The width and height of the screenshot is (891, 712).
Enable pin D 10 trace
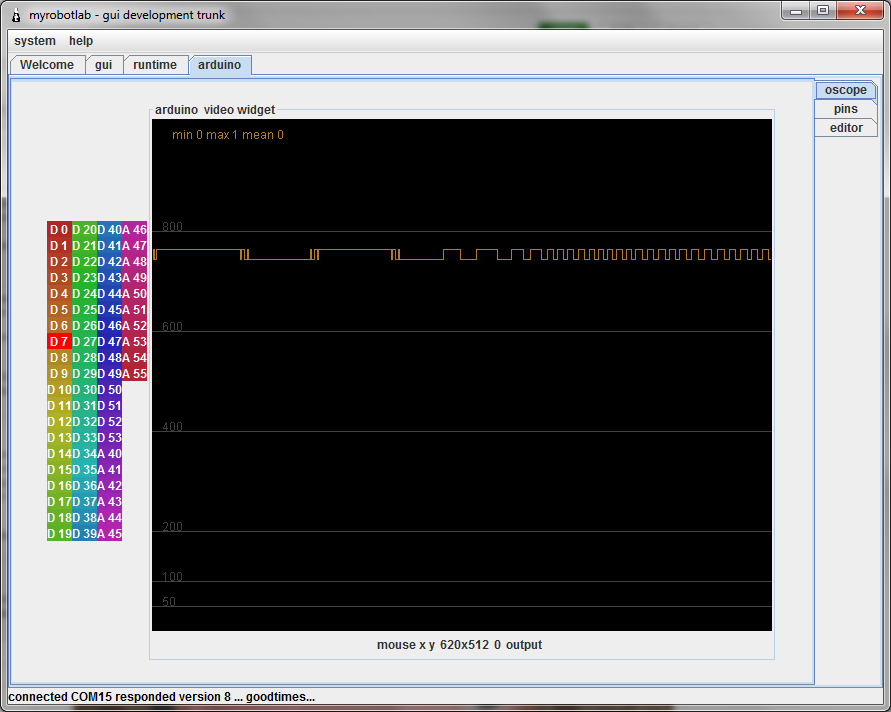coord(59,389)
